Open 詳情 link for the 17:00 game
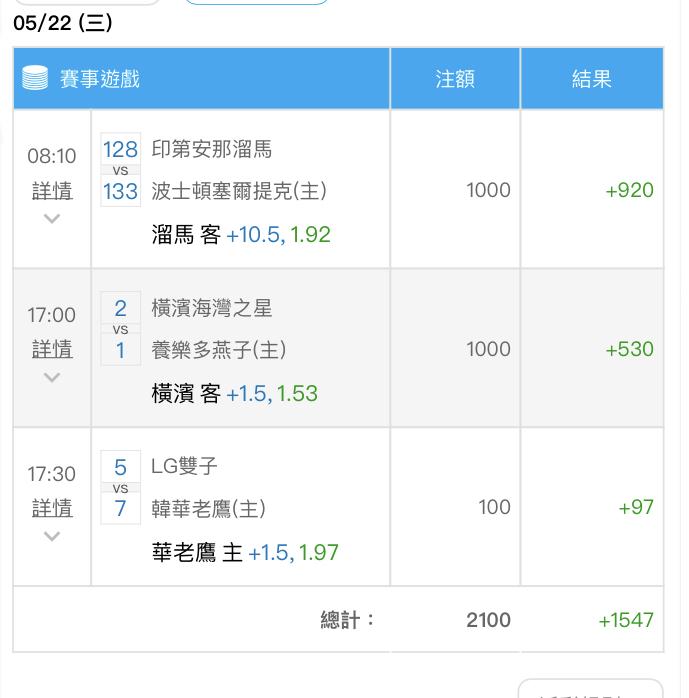Viewport: 689px width, 698px height. point(52,349)
